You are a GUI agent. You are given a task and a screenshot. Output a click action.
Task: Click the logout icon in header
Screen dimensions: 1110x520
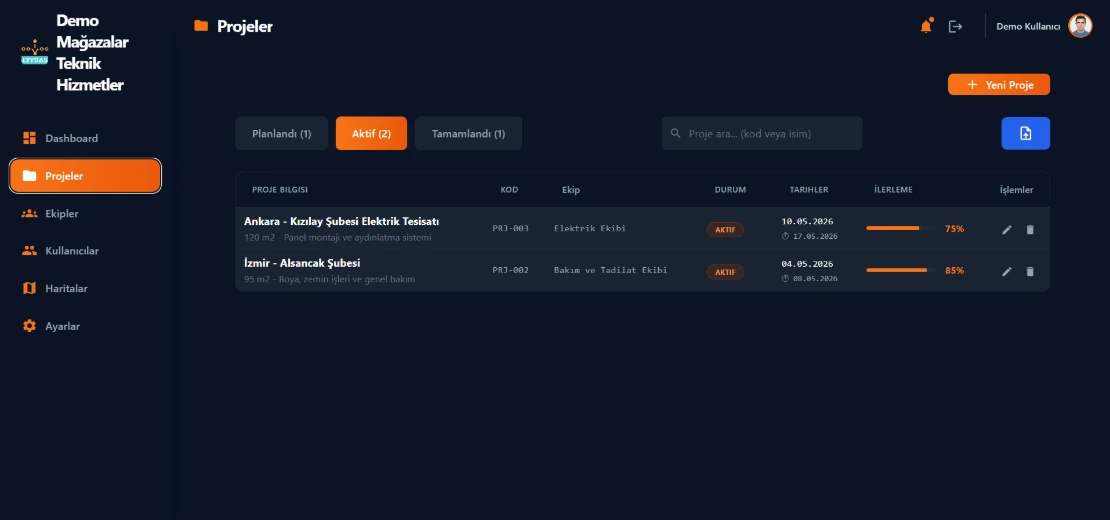tap(956, 26)
